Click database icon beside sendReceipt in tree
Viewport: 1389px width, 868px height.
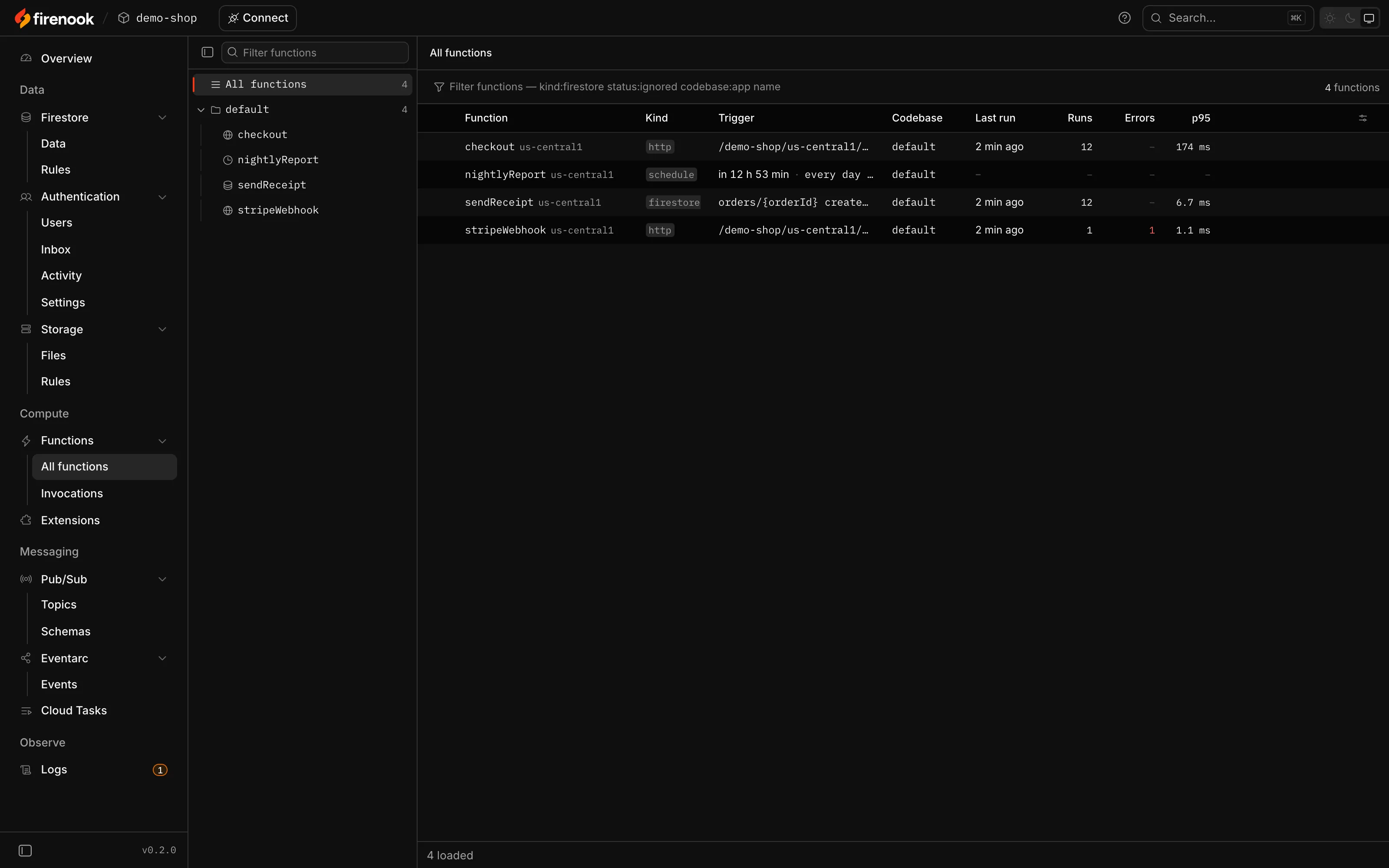228,185
